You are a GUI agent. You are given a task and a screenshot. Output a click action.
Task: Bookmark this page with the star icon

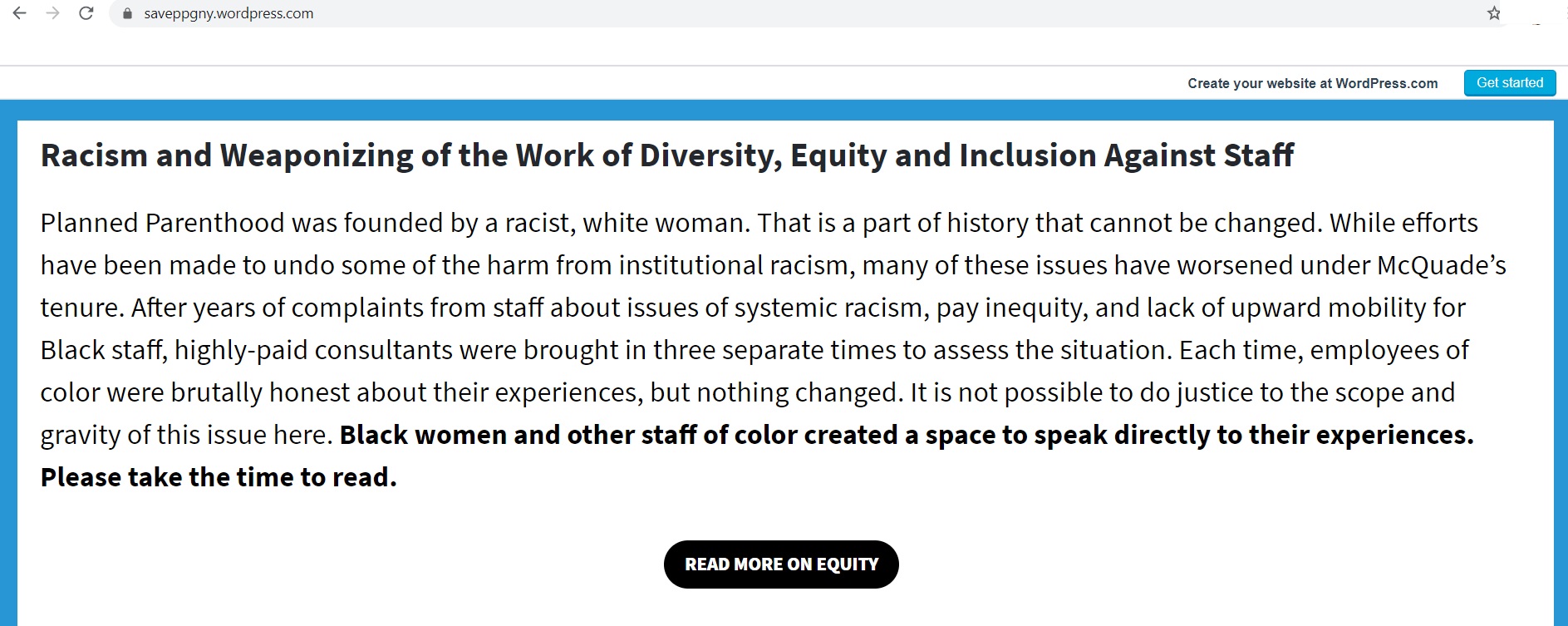click(1493, 13)
